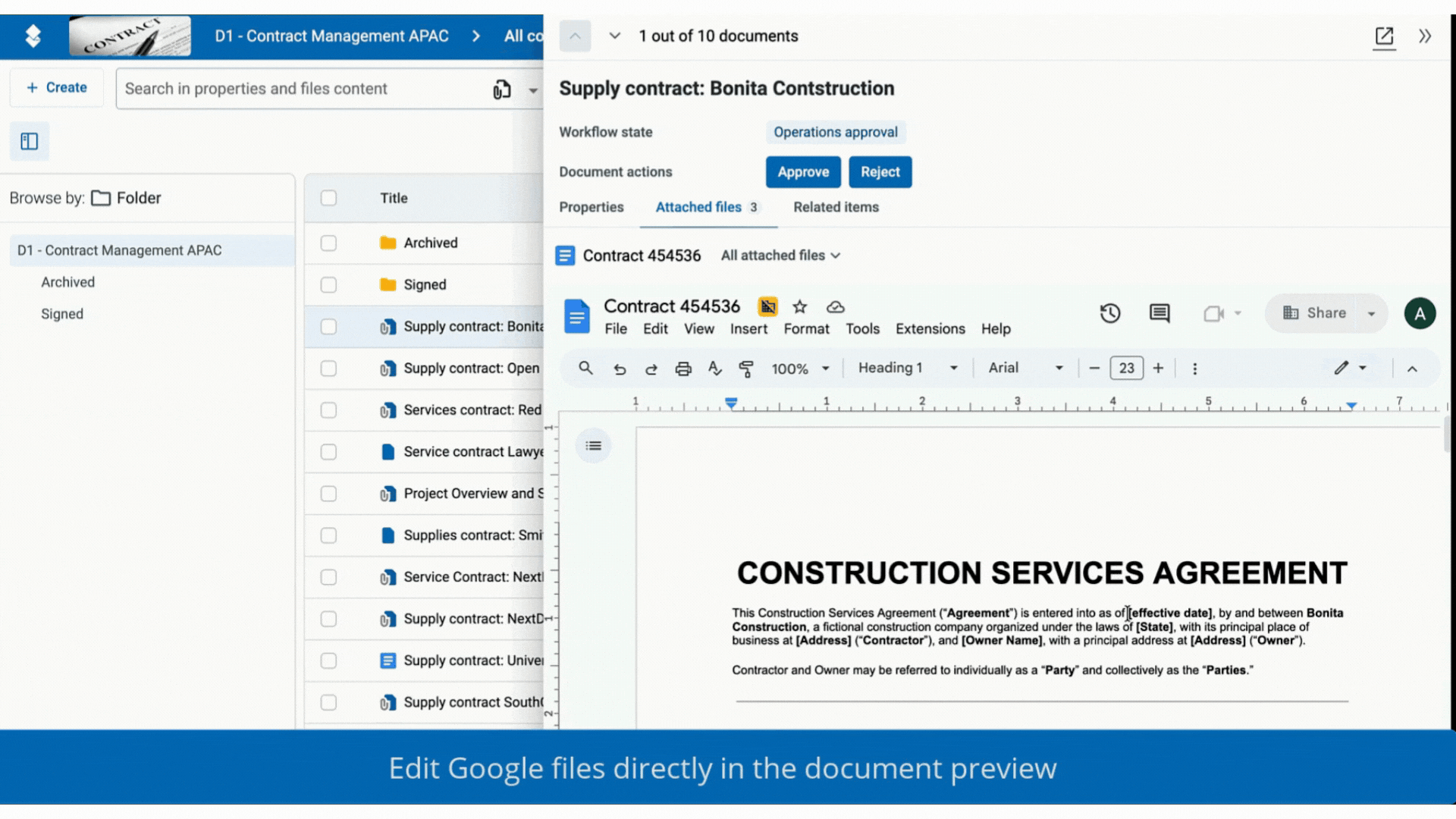Open the vault contract thumbnail image

pyautogui.click(x=130, y=36)
